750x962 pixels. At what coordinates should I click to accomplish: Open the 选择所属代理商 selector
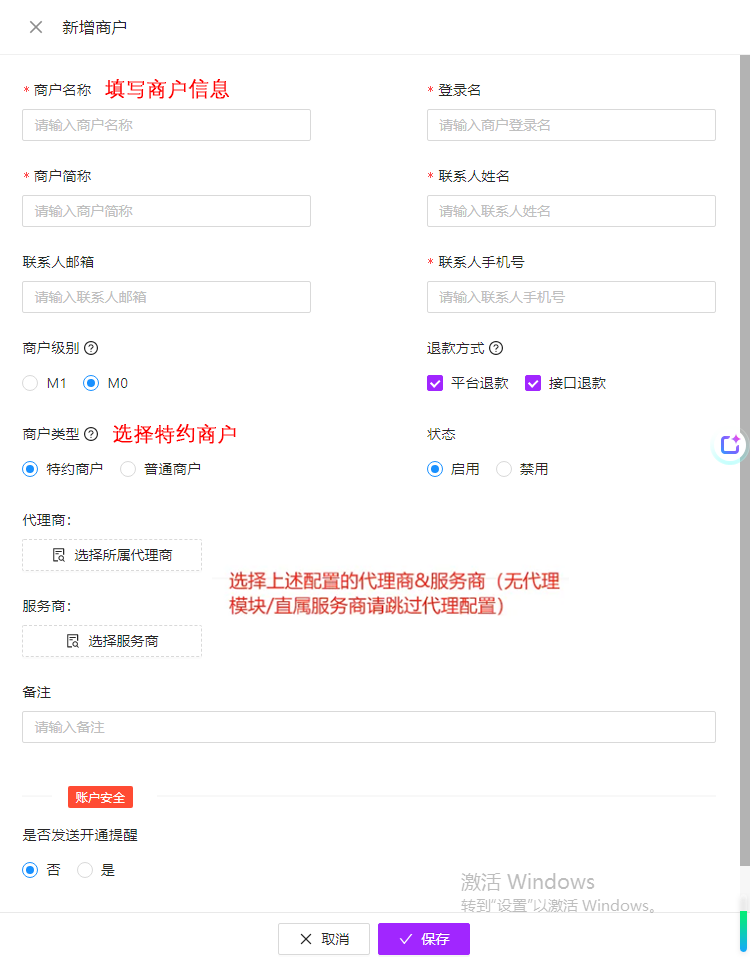click(x=112, y=555)
